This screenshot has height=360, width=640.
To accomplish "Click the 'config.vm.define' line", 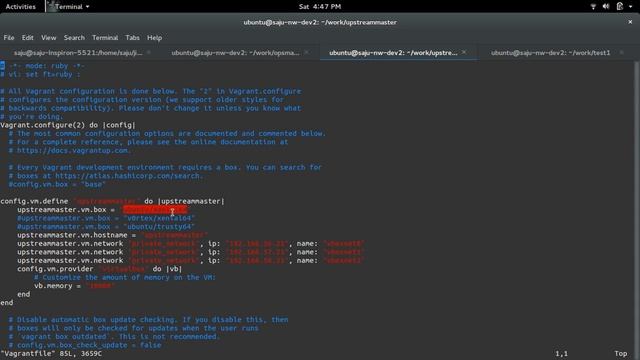I will click(x=112, y=201).
